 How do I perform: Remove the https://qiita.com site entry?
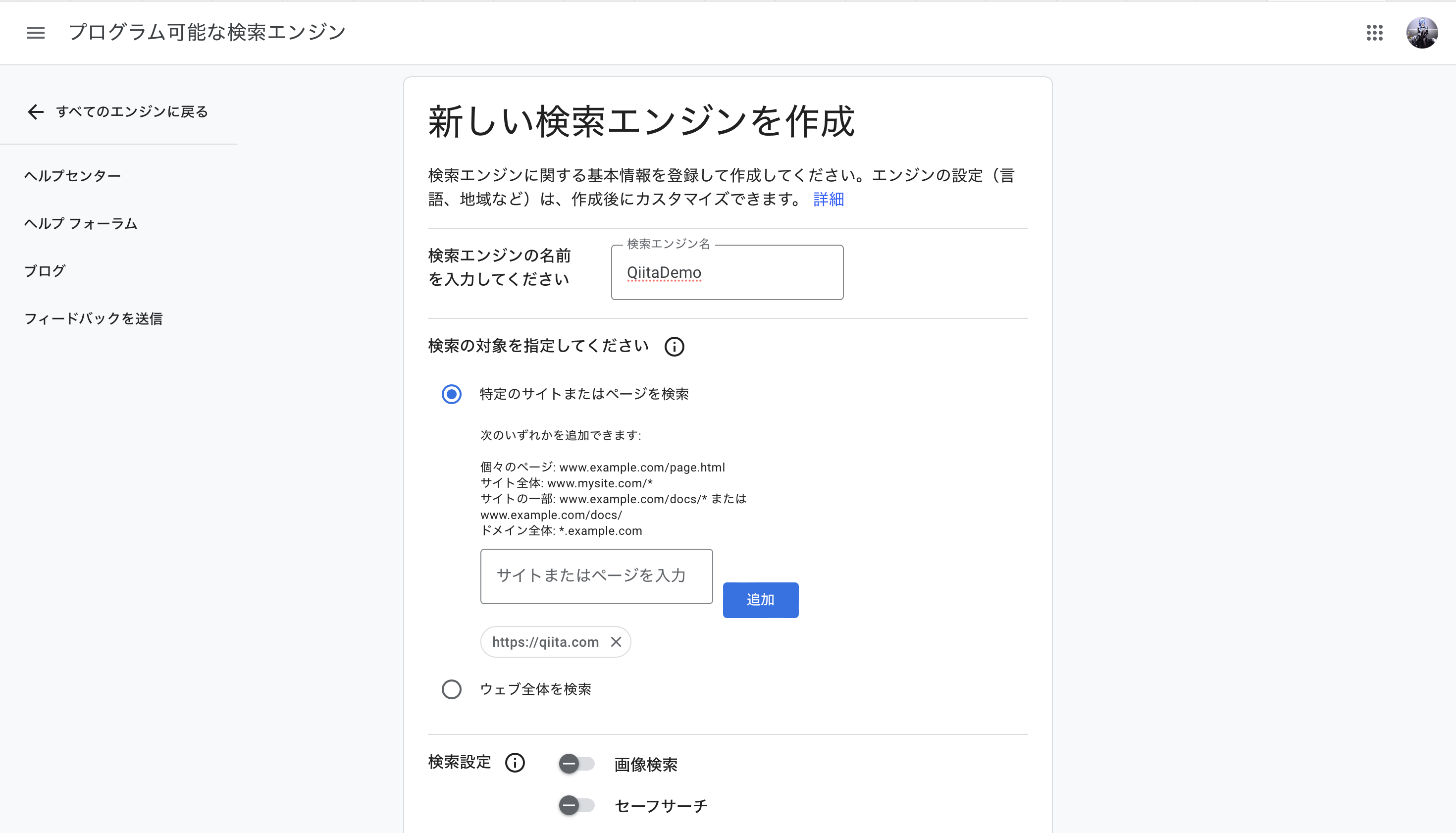pos(616,642)
